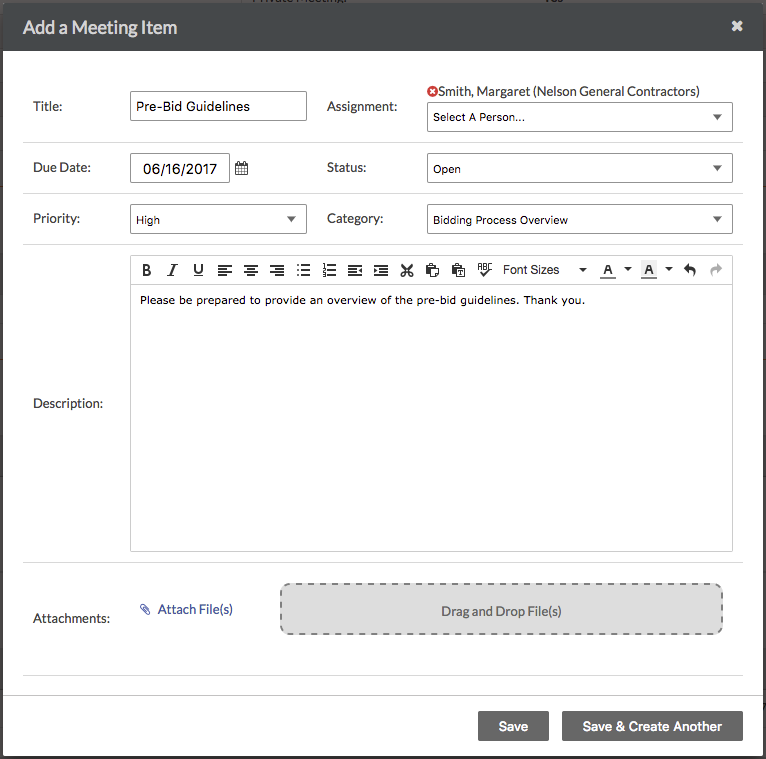Toggle bold formatting in description toolbar
This screenshot has width=766, height=759.
[x=147, y=270]
